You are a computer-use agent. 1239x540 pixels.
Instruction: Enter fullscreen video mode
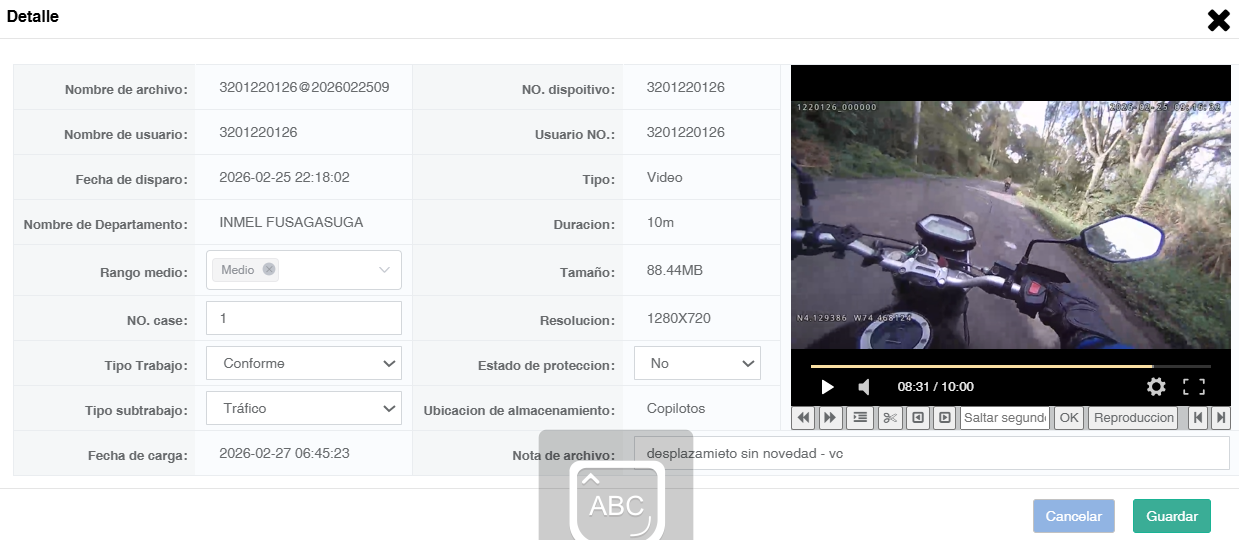pos(1194,387)
